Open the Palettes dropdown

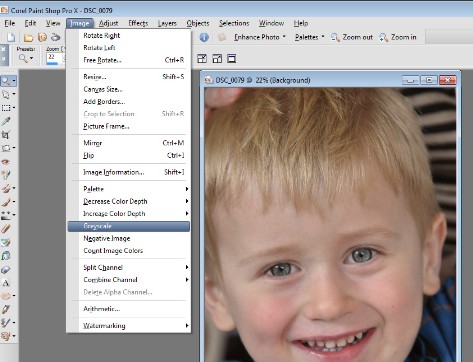coord(309,37)
